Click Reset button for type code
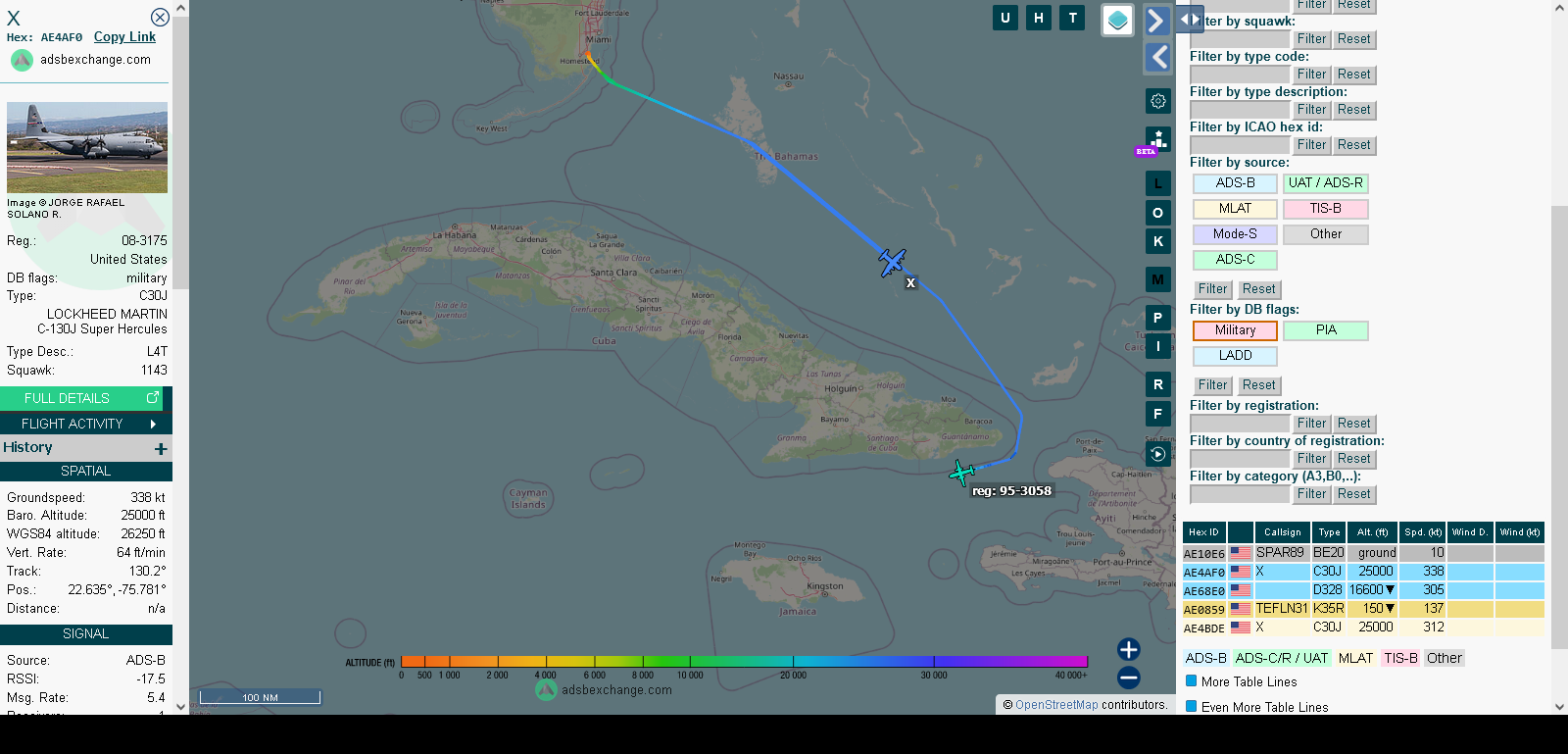1568x754 pixels. 1354,75
